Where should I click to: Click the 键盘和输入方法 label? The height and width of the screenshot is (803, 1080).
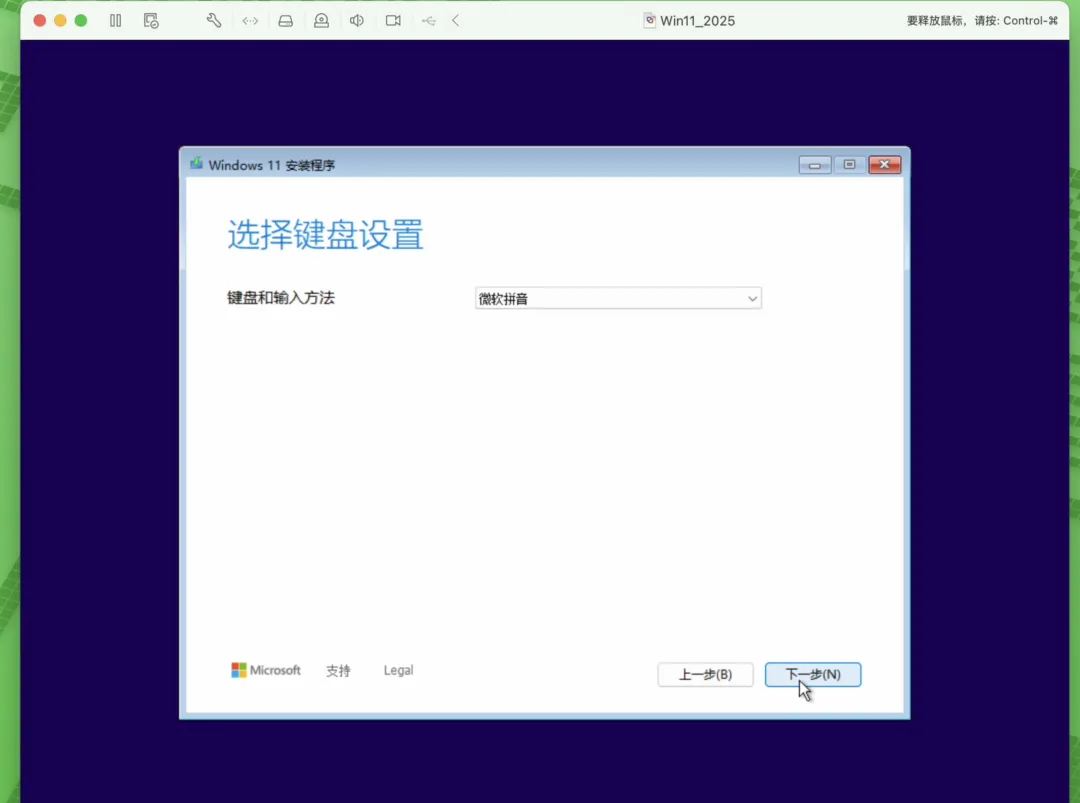(x=281, y=298)
